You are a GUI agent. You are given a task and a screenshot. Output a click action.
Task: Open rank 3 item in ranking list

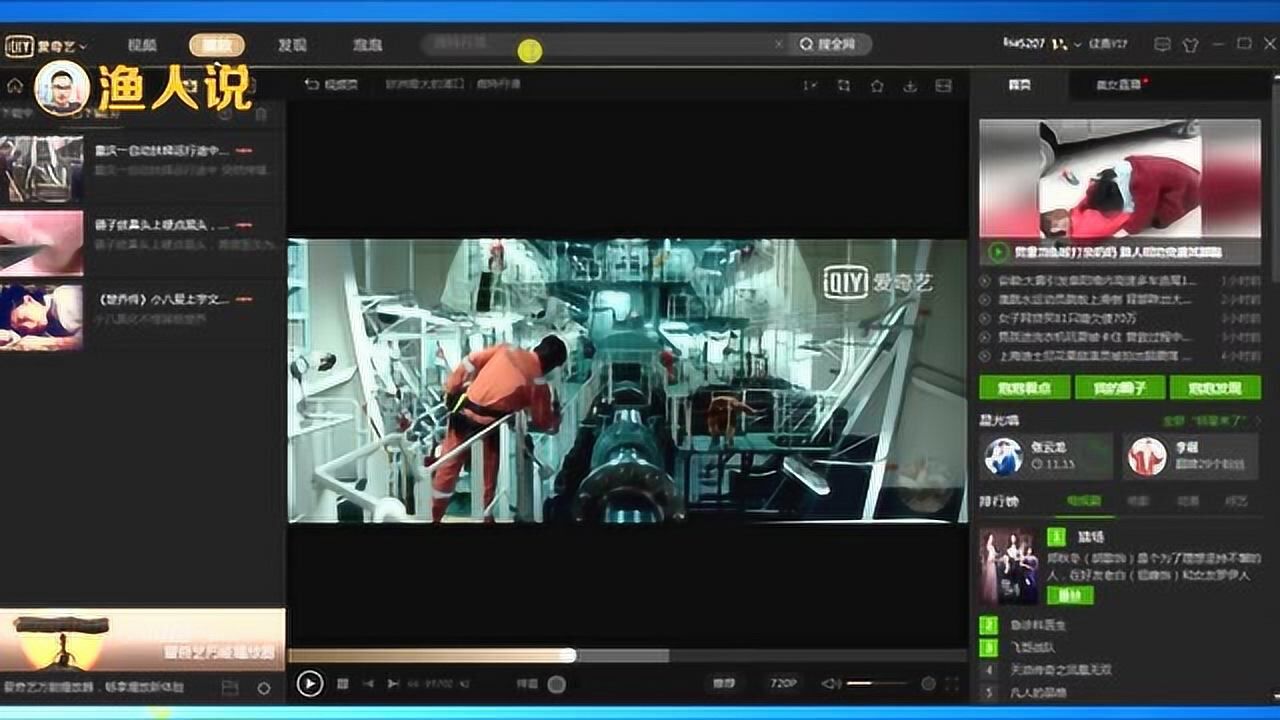1032,648
